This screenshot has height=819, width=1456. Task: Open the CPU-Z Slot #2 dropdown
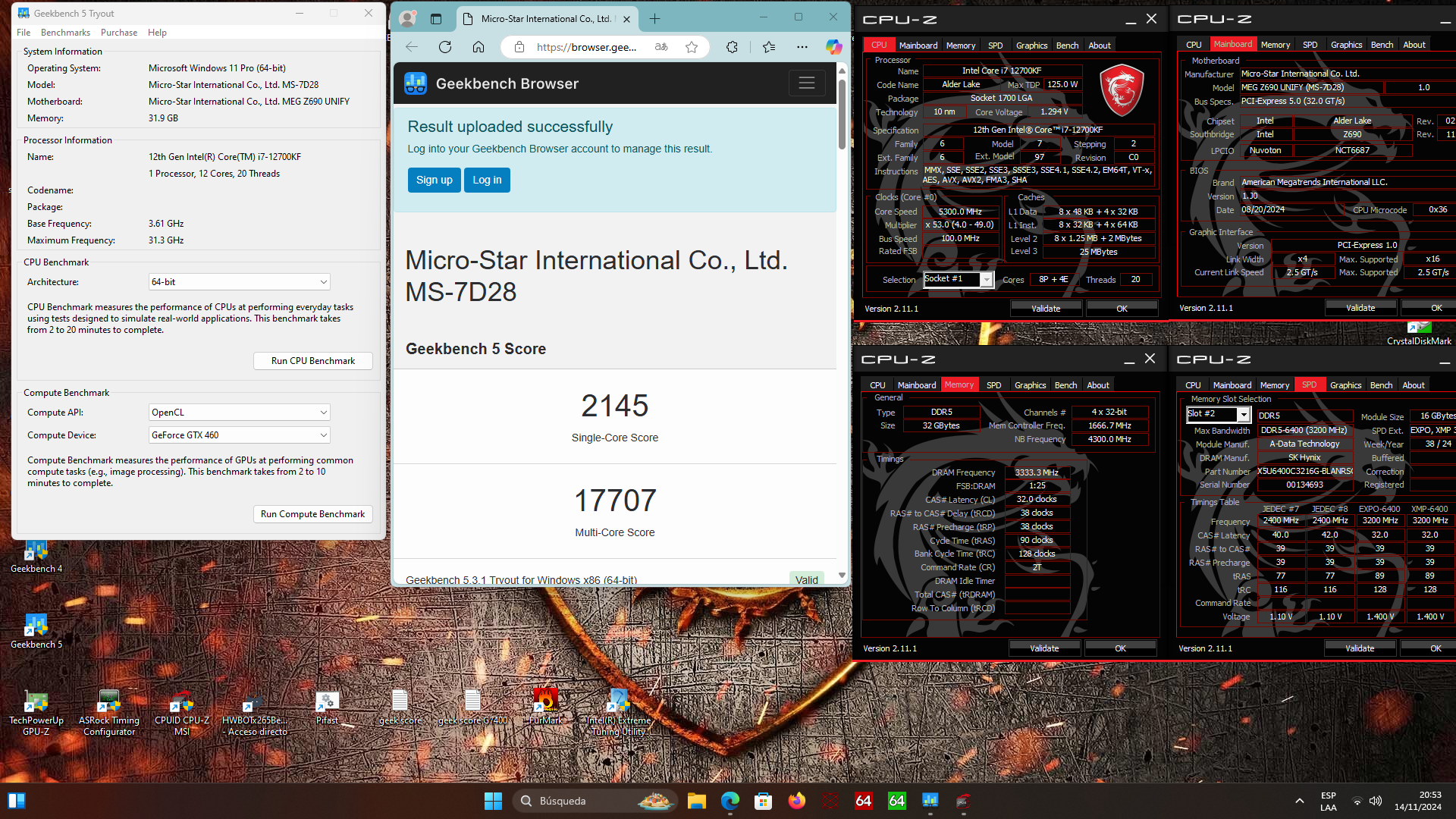(1218, 414)
